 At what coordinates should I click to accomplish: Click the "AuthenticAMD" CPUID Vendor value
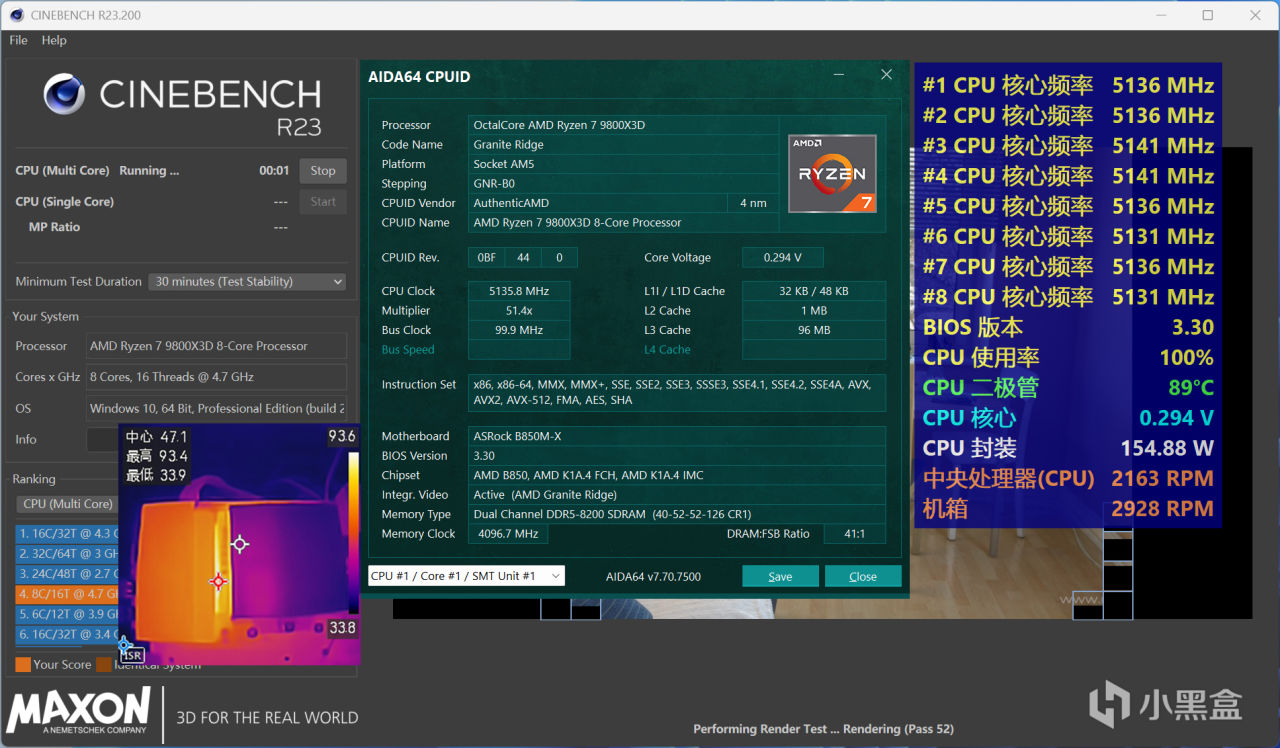511,203
